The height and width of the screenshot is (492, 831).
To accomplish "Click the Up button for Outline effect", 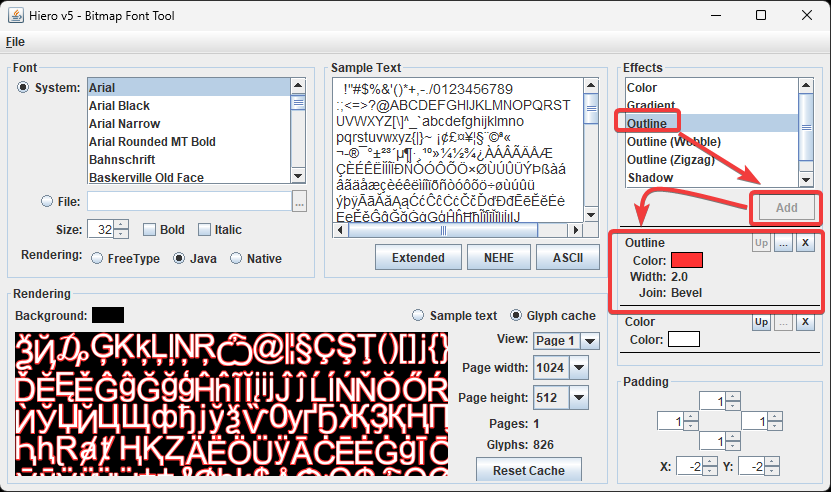I will click(x=761, y=243).
